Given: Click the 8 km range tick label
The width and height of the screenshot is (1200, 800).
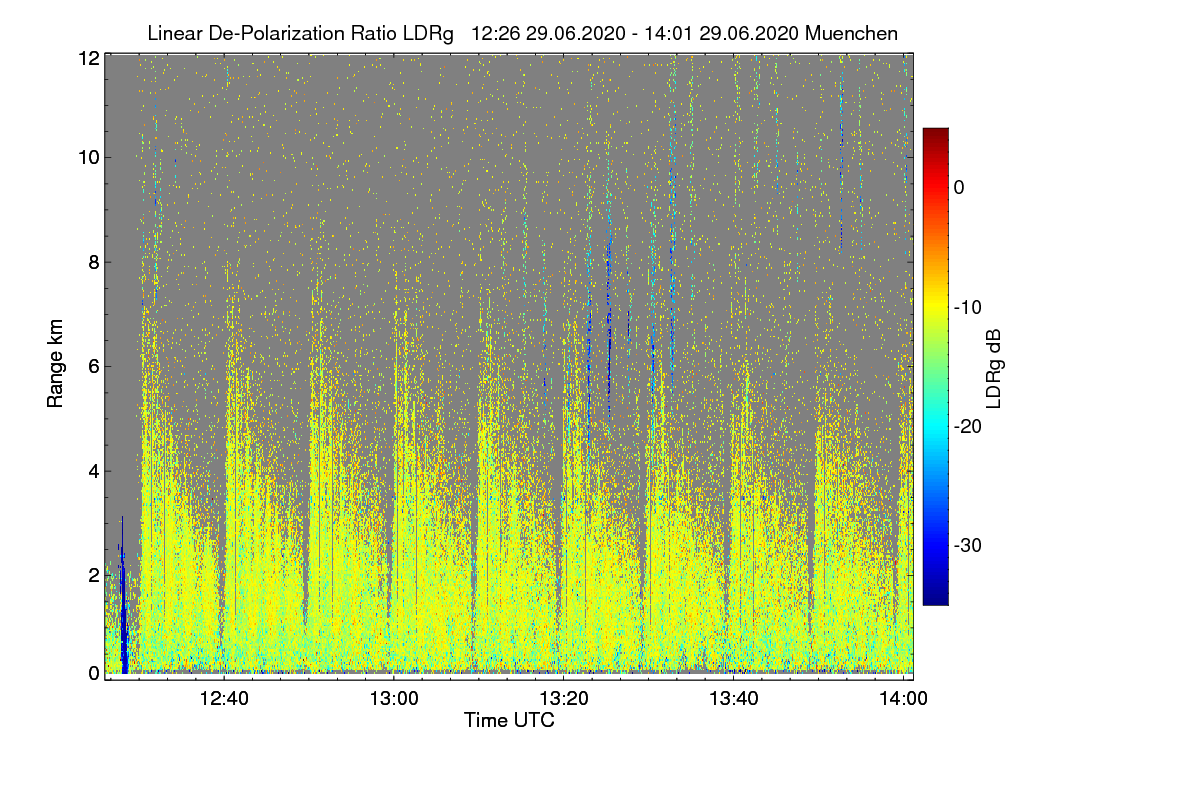Looking at the screenshot, I should 93,262.
